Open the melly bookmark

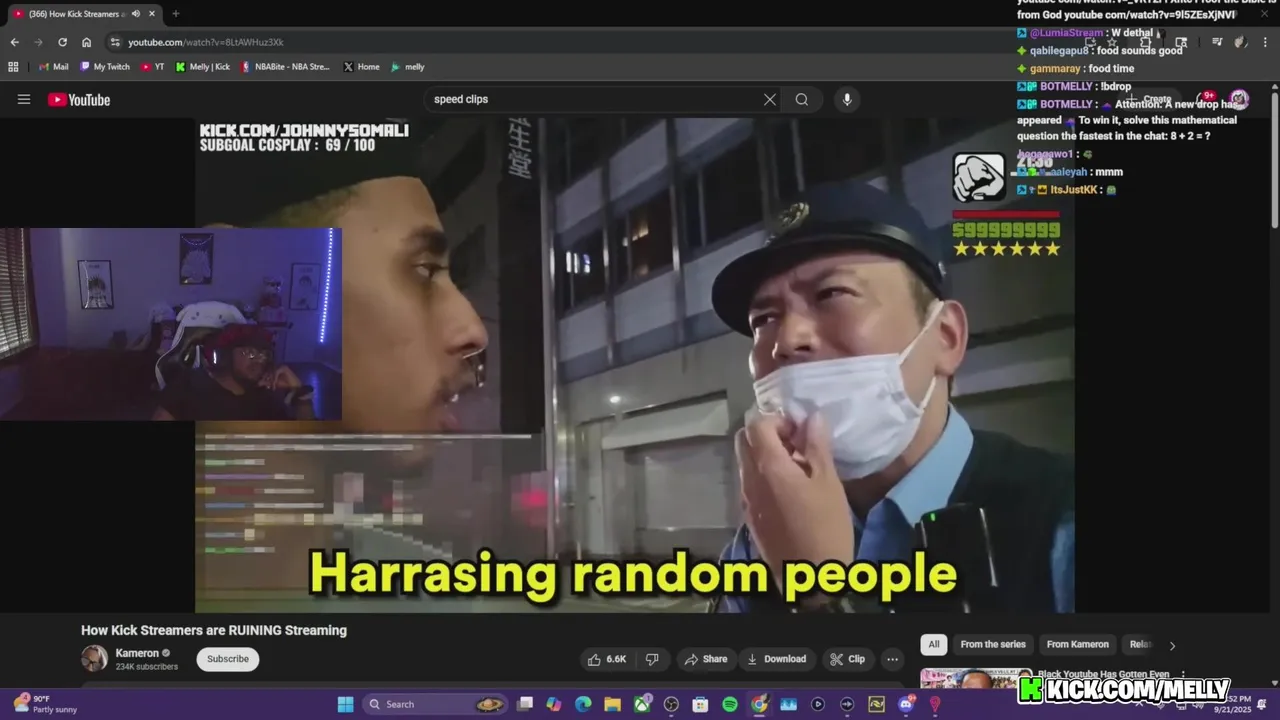click(x=407, y=67)
